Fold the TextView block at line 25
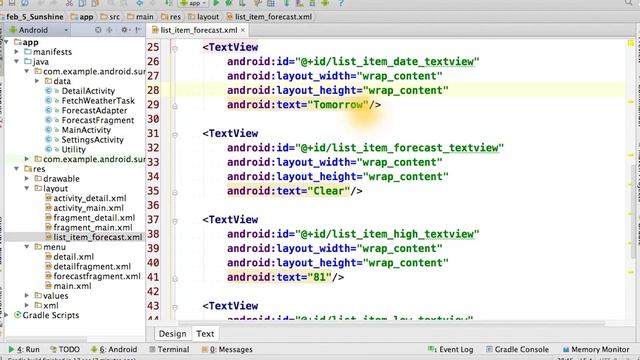 click(175, 48)
